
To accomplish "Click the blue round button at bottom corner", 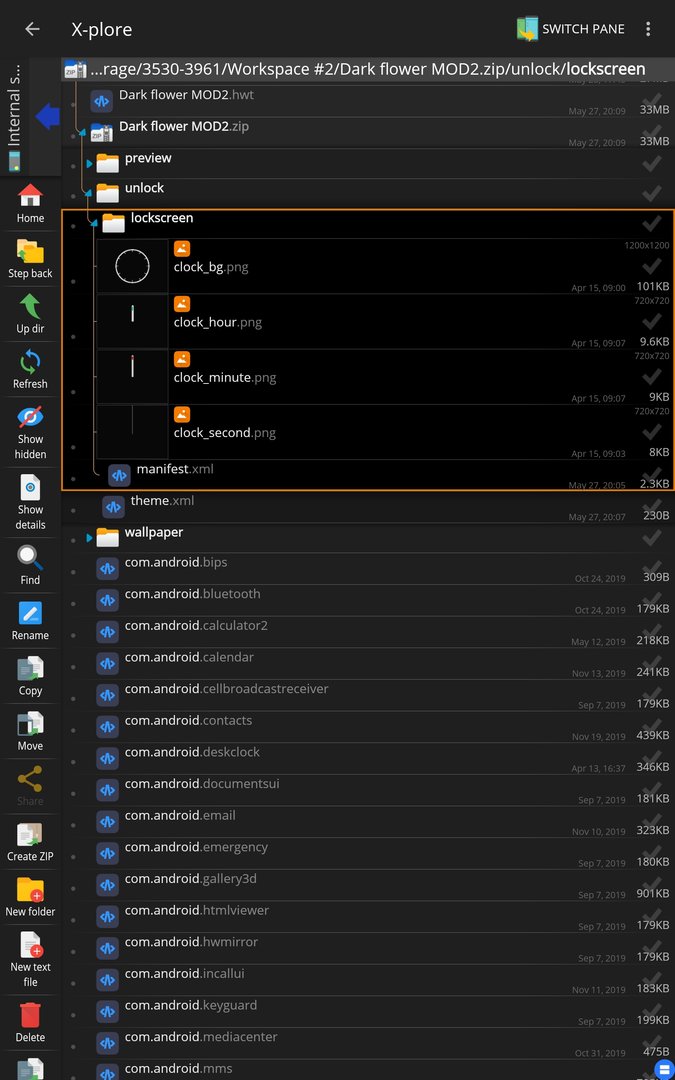I will pyautogui.click(x=665, y=1070).
